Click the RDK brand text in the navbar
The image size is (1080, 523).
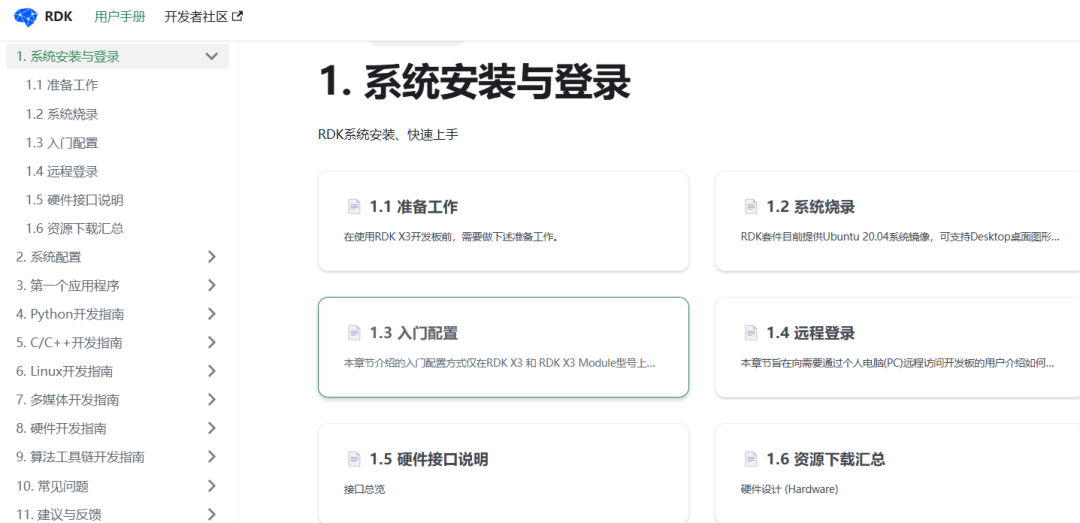click(59, 17)
